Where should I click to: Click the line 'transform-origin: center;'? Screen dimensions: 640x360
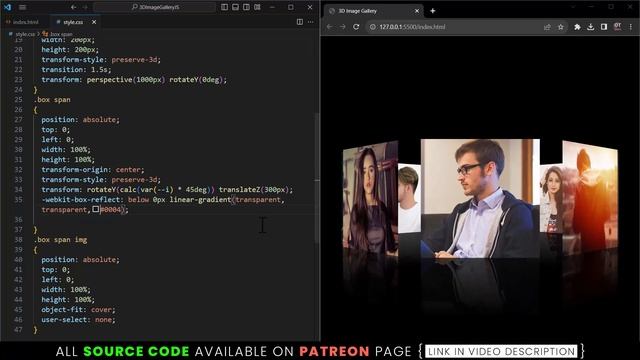click(93, 169)
